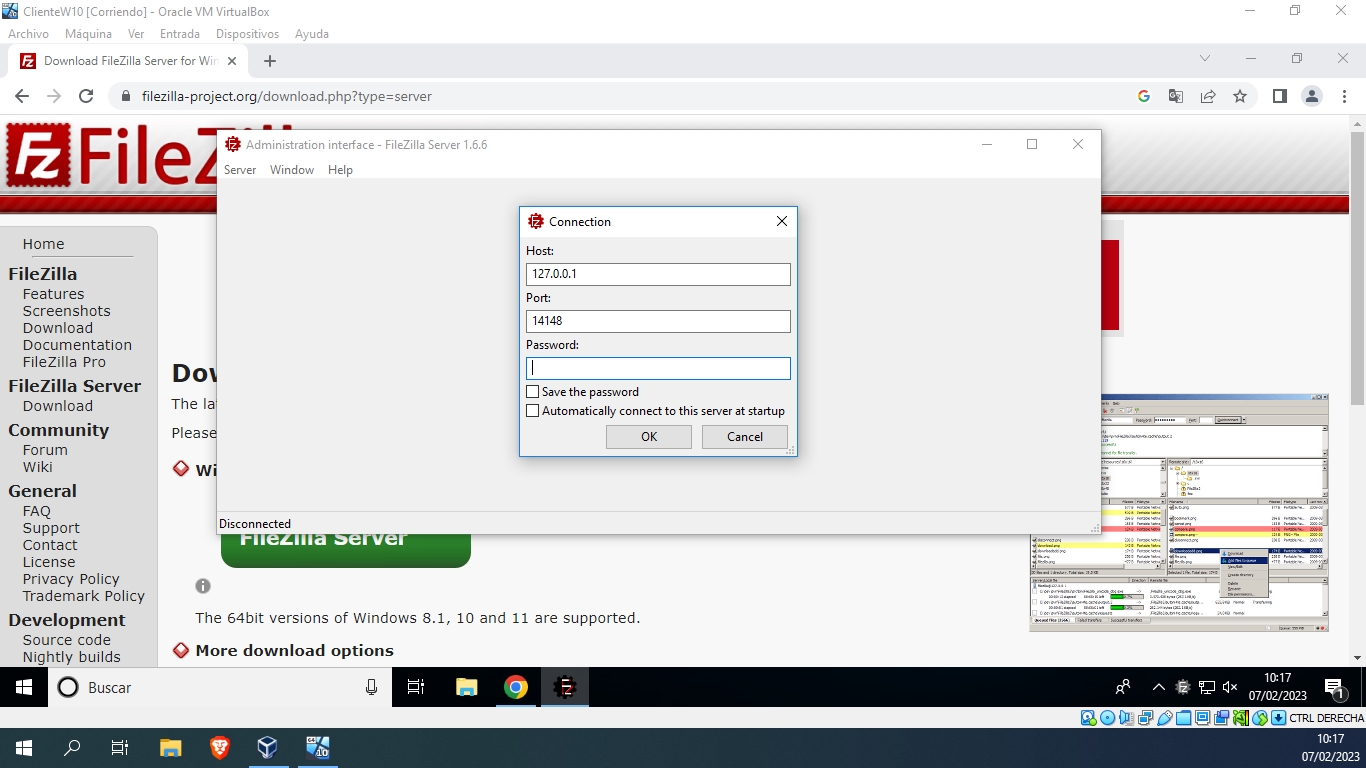Click VirtualBox shared folders indicator
This screenshot has height=768, width=1366.
[1183, 718]
